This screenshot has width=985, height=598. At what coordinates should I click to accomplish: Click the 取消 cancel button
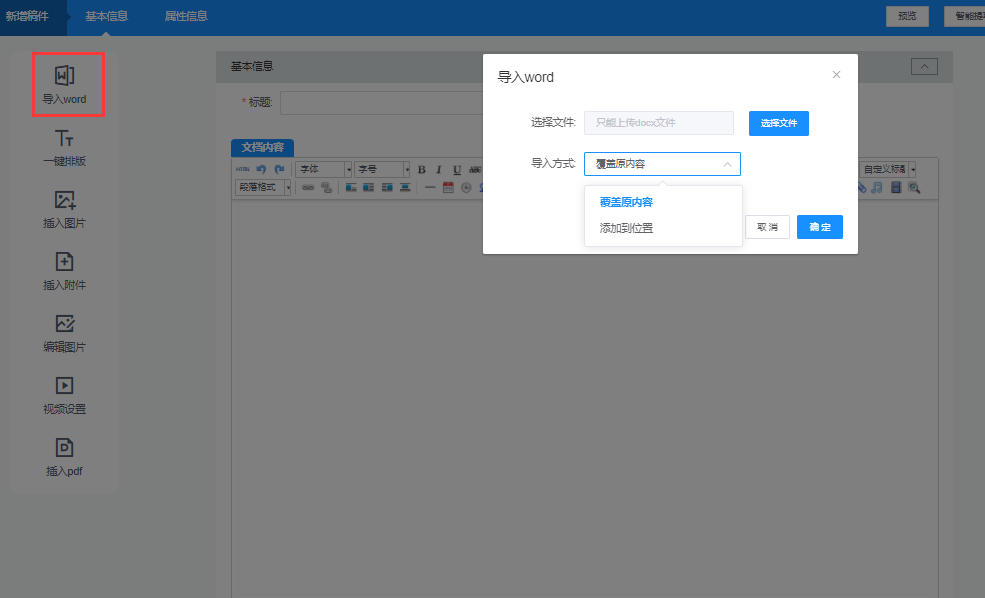(x=767, y=227)
